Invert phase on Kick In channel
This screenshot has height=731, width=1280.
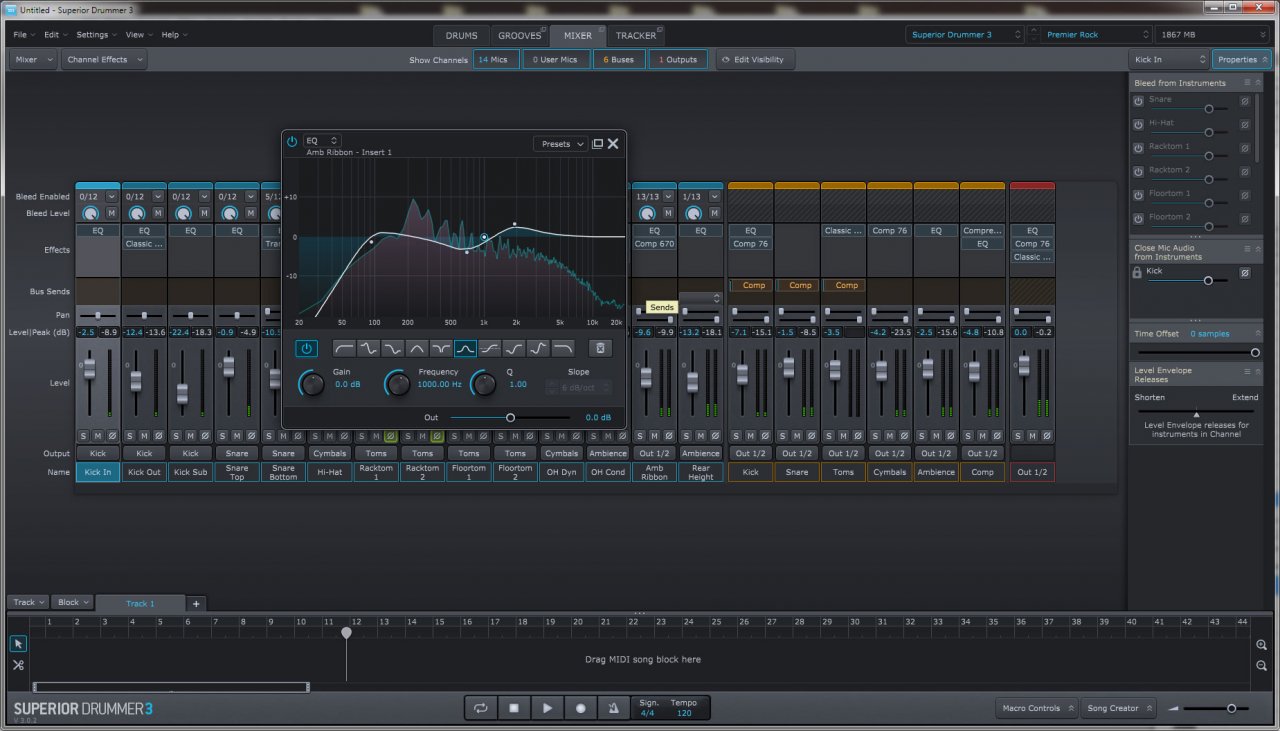pos(113,436)
